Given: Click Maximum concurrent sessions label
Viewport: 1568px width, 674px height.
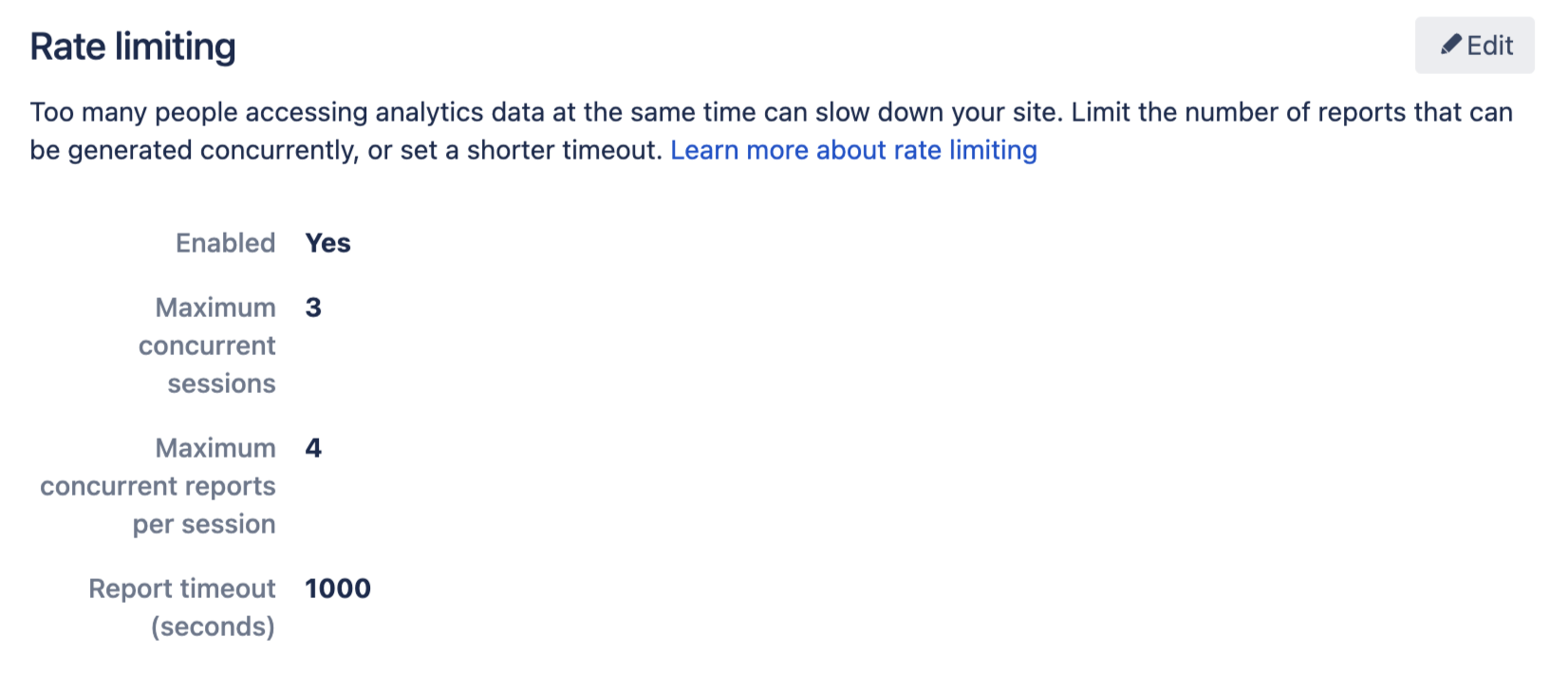Looking at the screenshot, I should coord(207,346).
